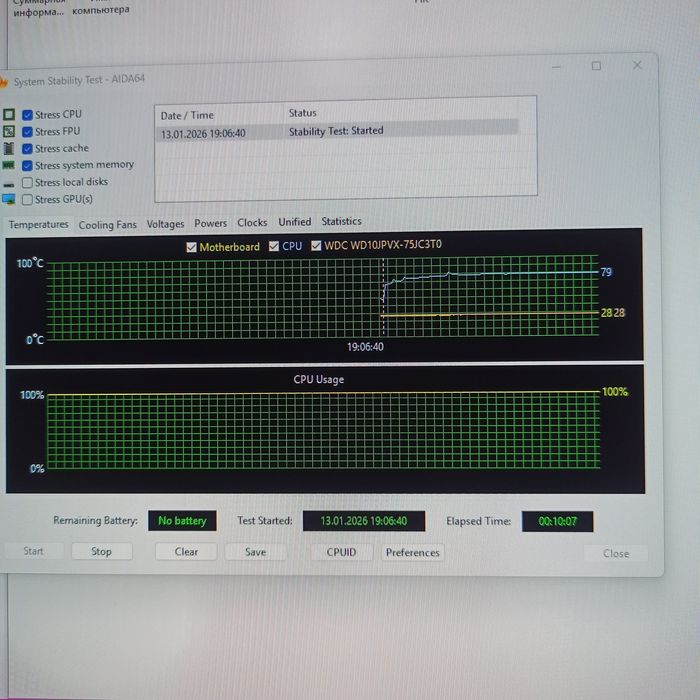700x700 pixels.
Task: Click the disk icon beside Stress local disks
Action: click(8, 184)
